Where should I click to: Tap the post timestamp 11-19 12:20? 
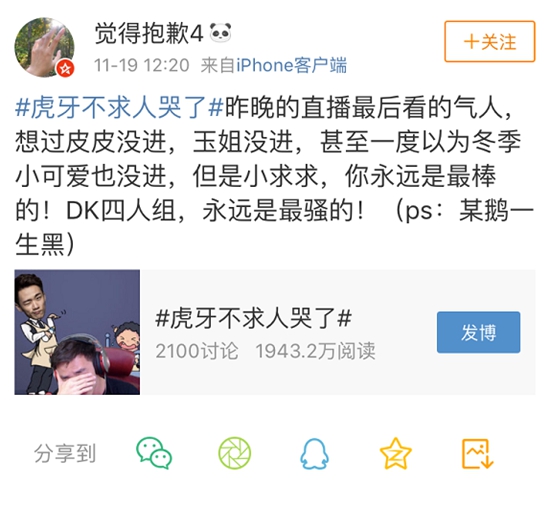tap(142, 65)
